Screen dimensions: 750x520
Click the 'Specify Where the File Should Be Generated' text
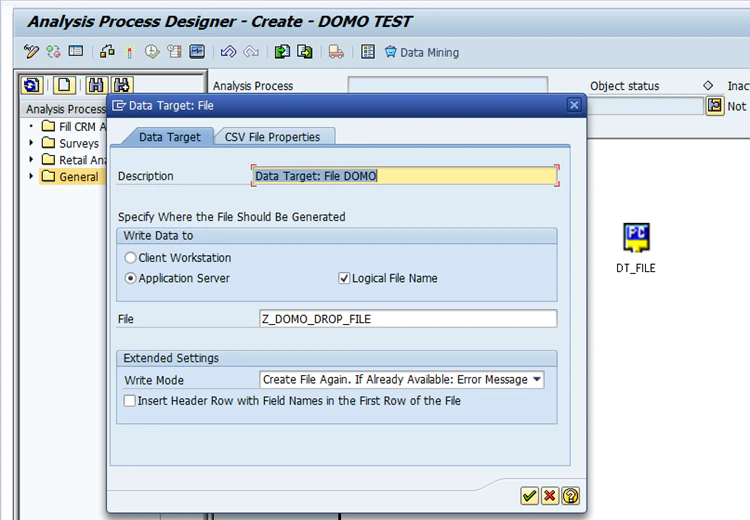[232, 217]
